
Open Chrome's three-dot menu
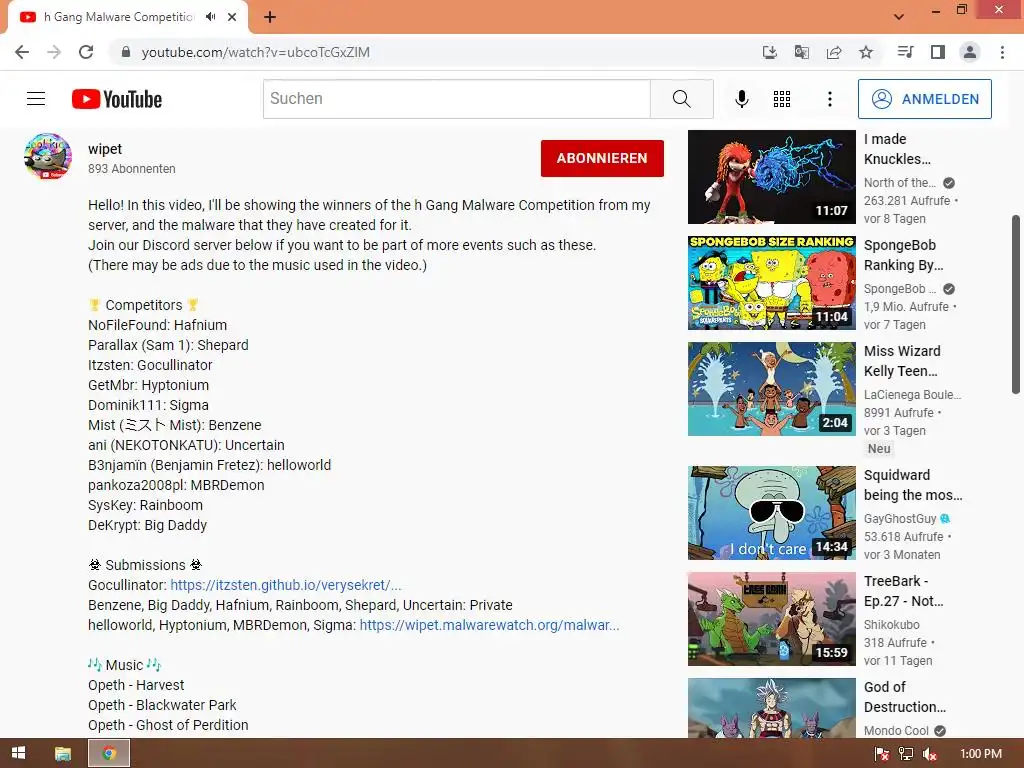(1002, 52)
